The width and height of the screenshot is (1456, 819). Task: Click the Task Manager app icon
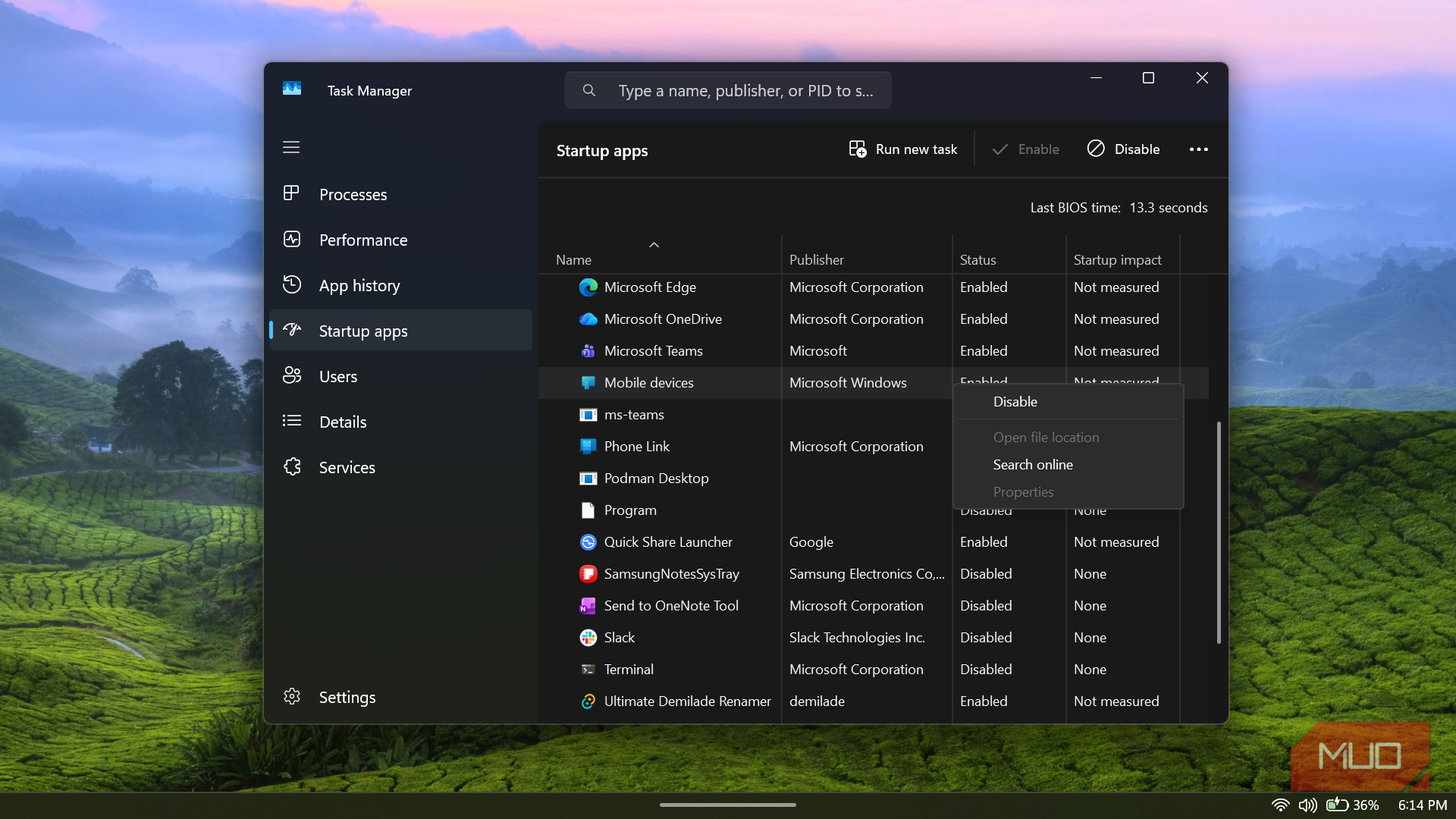[x=292, y=89]
